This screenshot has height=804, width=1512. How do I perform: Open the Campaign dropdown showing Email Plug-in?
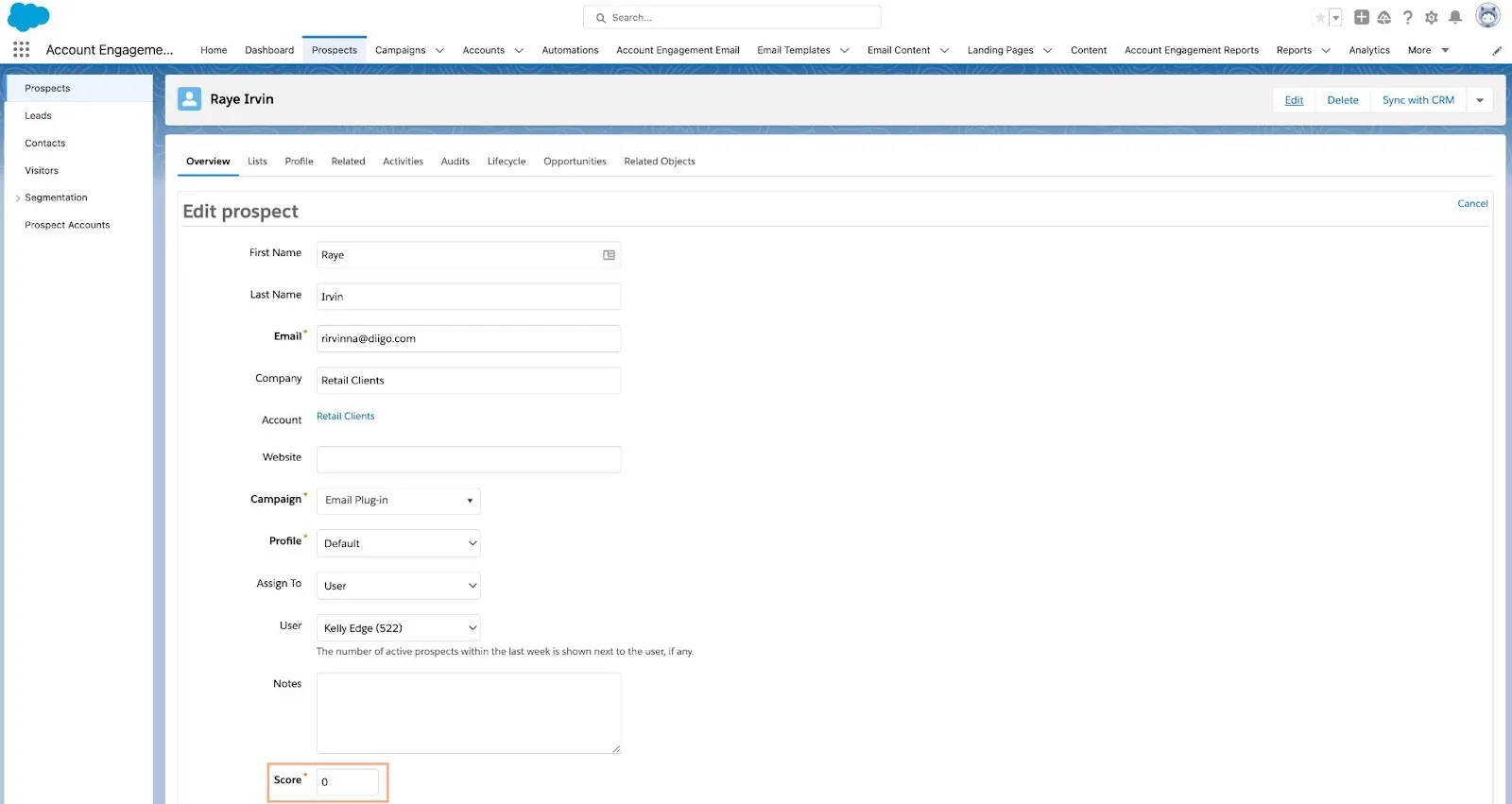[398, 501]
